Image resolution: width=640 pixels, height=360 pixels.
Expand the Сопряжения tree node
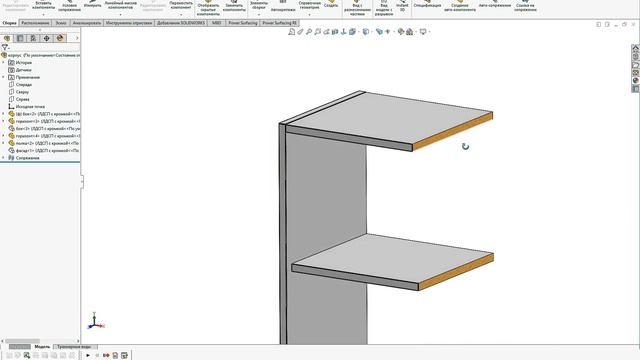pyautogui.click(x=4, y=158)
